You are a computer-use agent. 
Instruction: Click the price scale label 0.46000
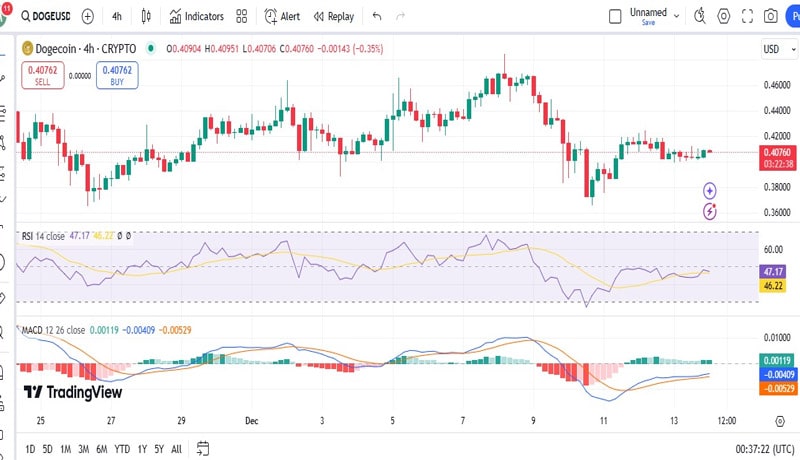pos(777,85)
